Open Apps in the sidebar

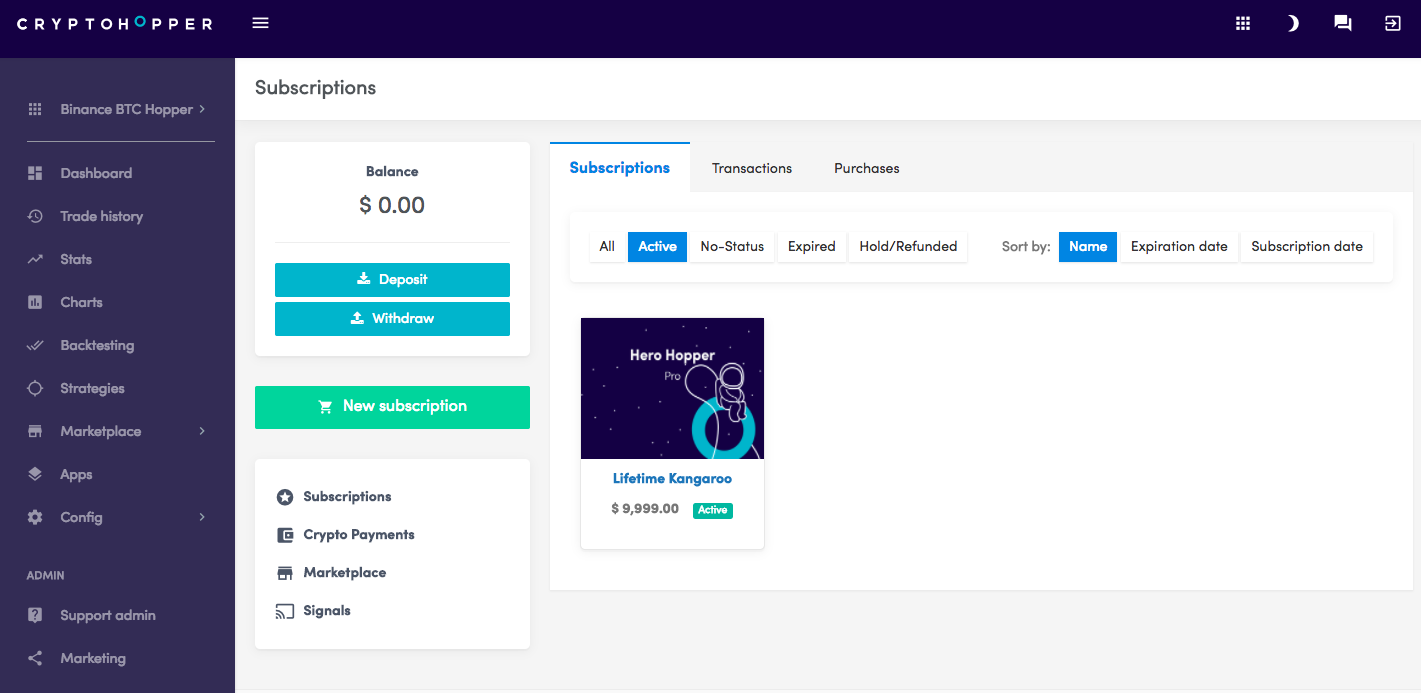point(76,474)
